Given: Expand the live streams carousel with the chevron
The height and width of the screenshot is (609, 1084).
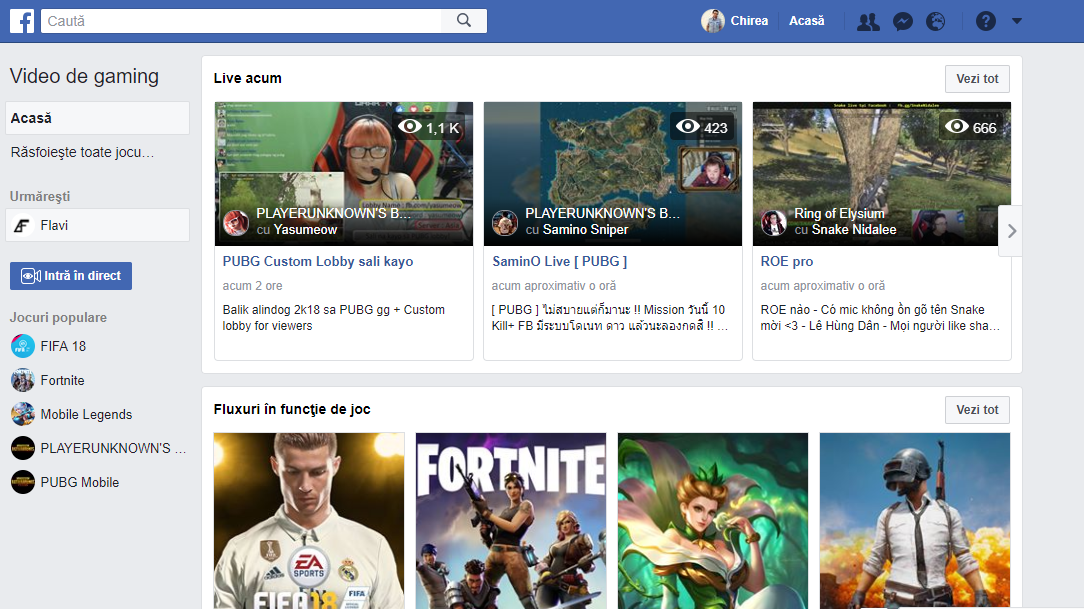Looking at the screenshot, I should click(1010, 230).
